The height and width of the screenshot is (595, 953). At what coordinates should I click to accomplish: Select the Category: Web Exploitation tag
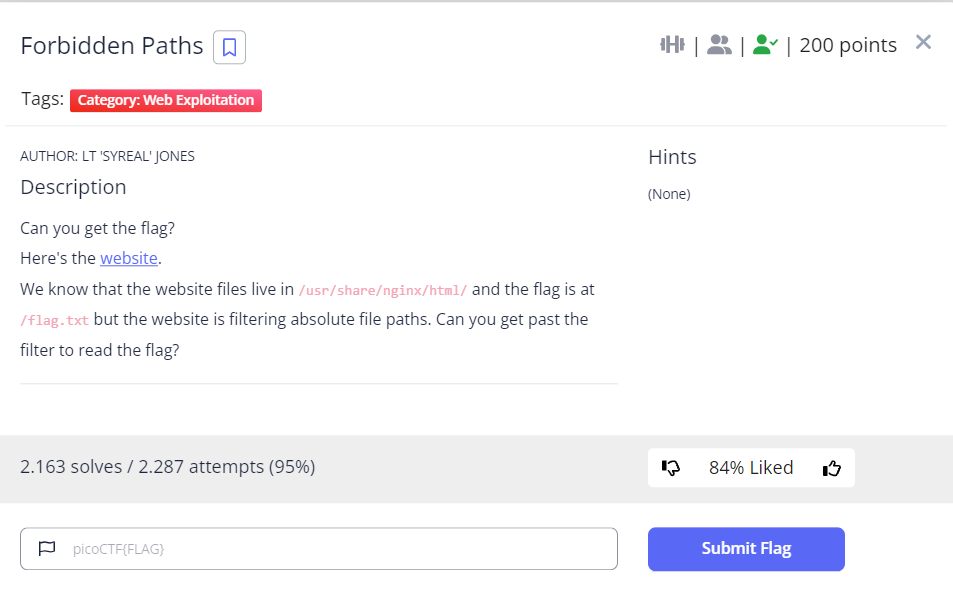click(x=166, y=100)
